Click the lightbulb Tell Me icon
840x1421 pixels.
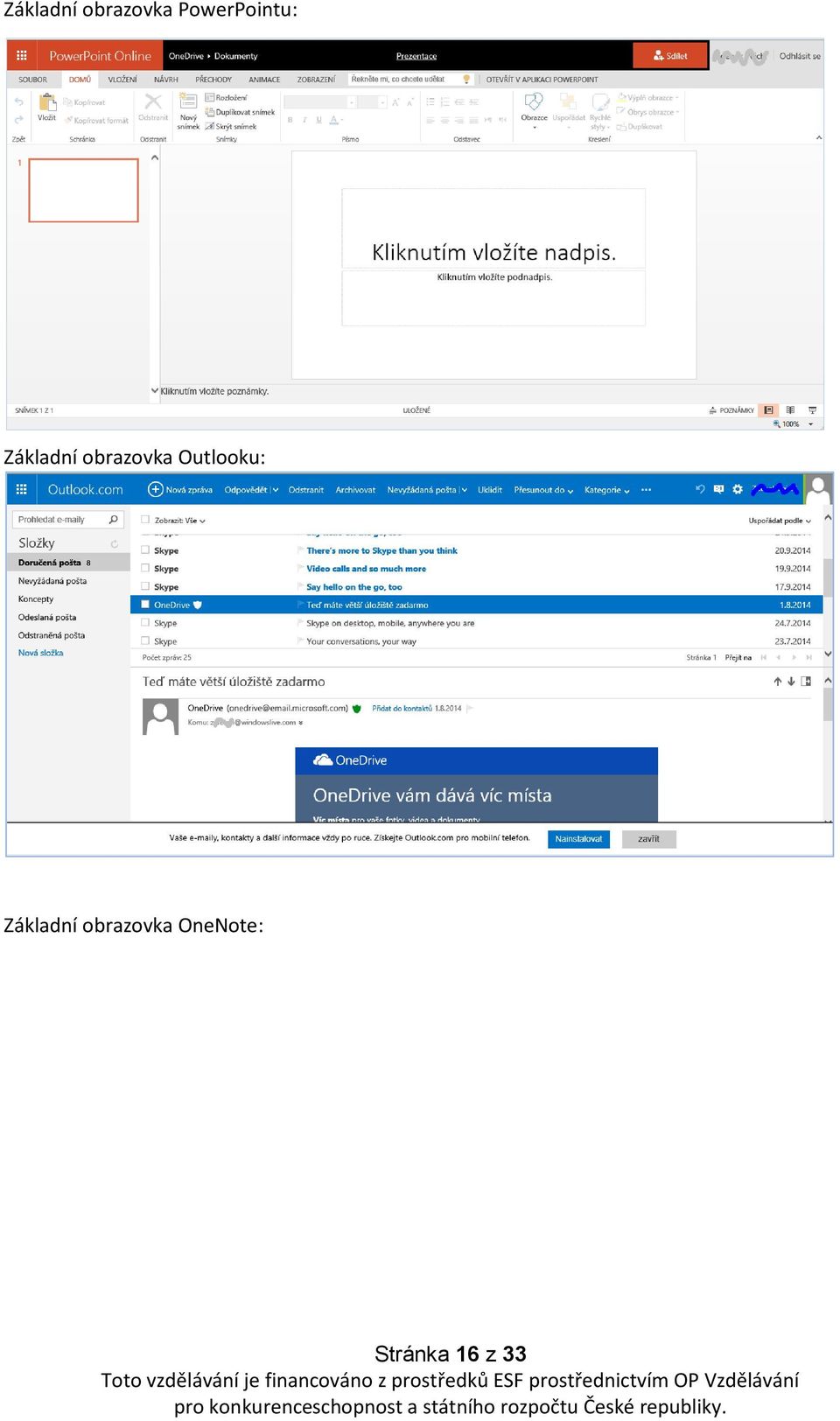466,80
